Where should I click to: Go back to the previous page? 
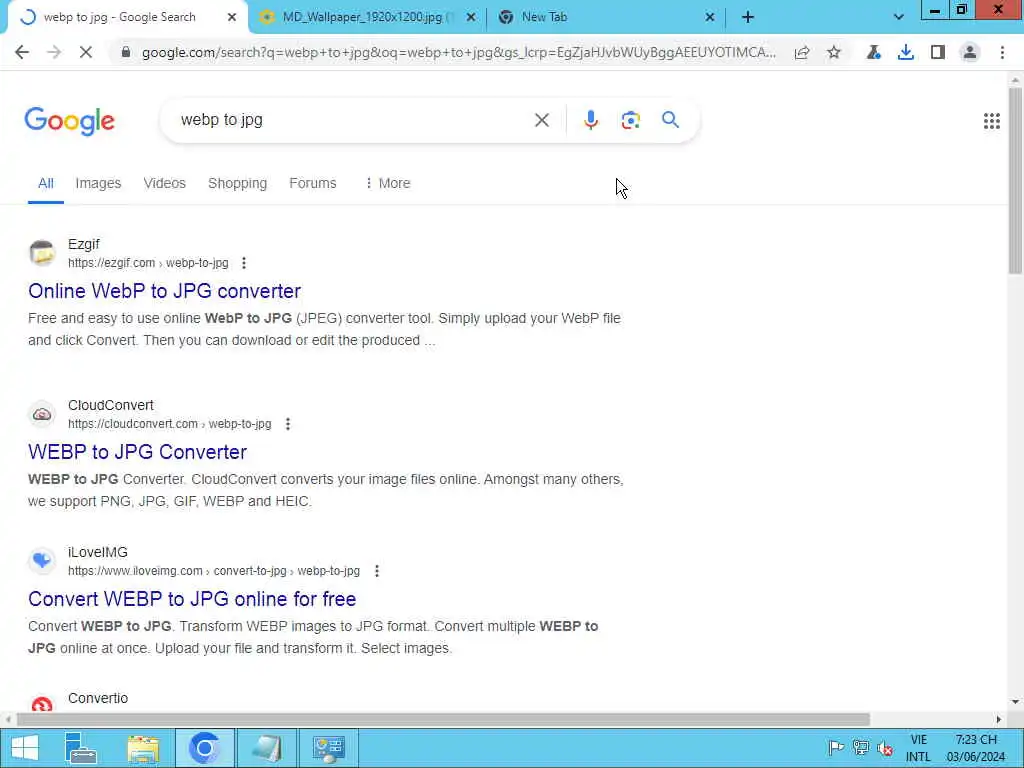click(x=22, y=52)
